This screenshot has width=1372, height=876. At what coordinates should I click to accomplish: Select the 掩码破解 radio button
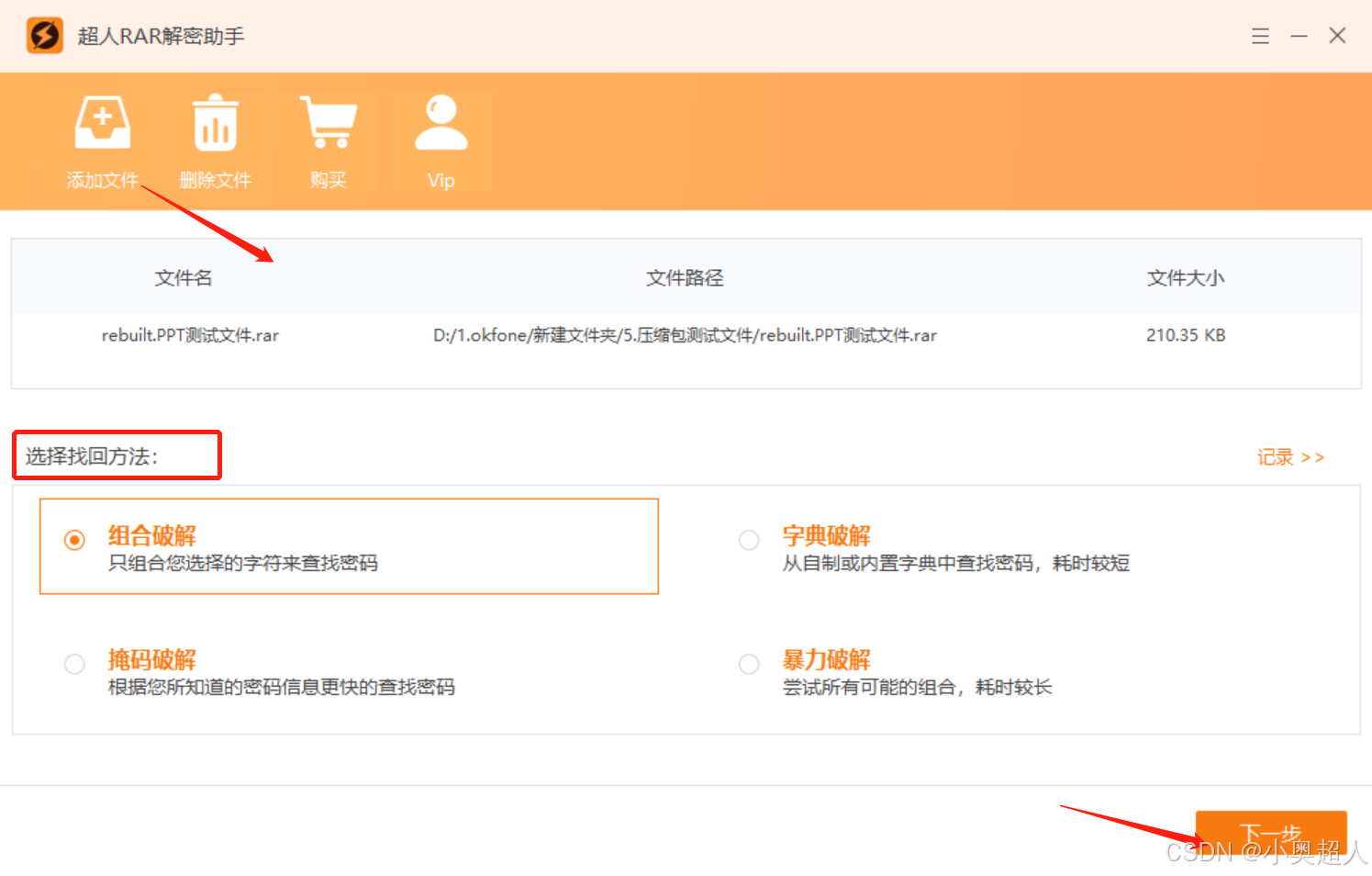[x=75, y=664]
